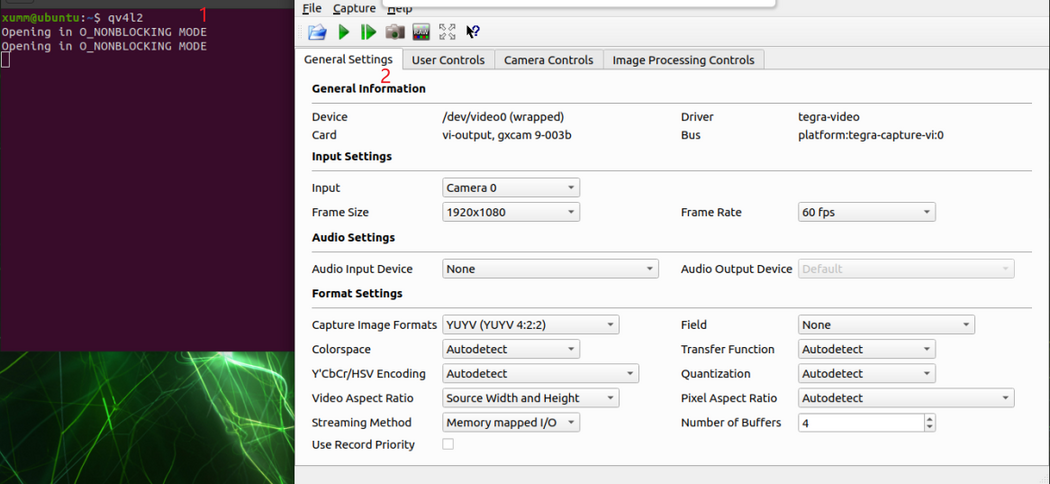Viewport: 1050px width, 484px height.
Task: Start capturing with the green play icon
Action: tap(343, 33)
